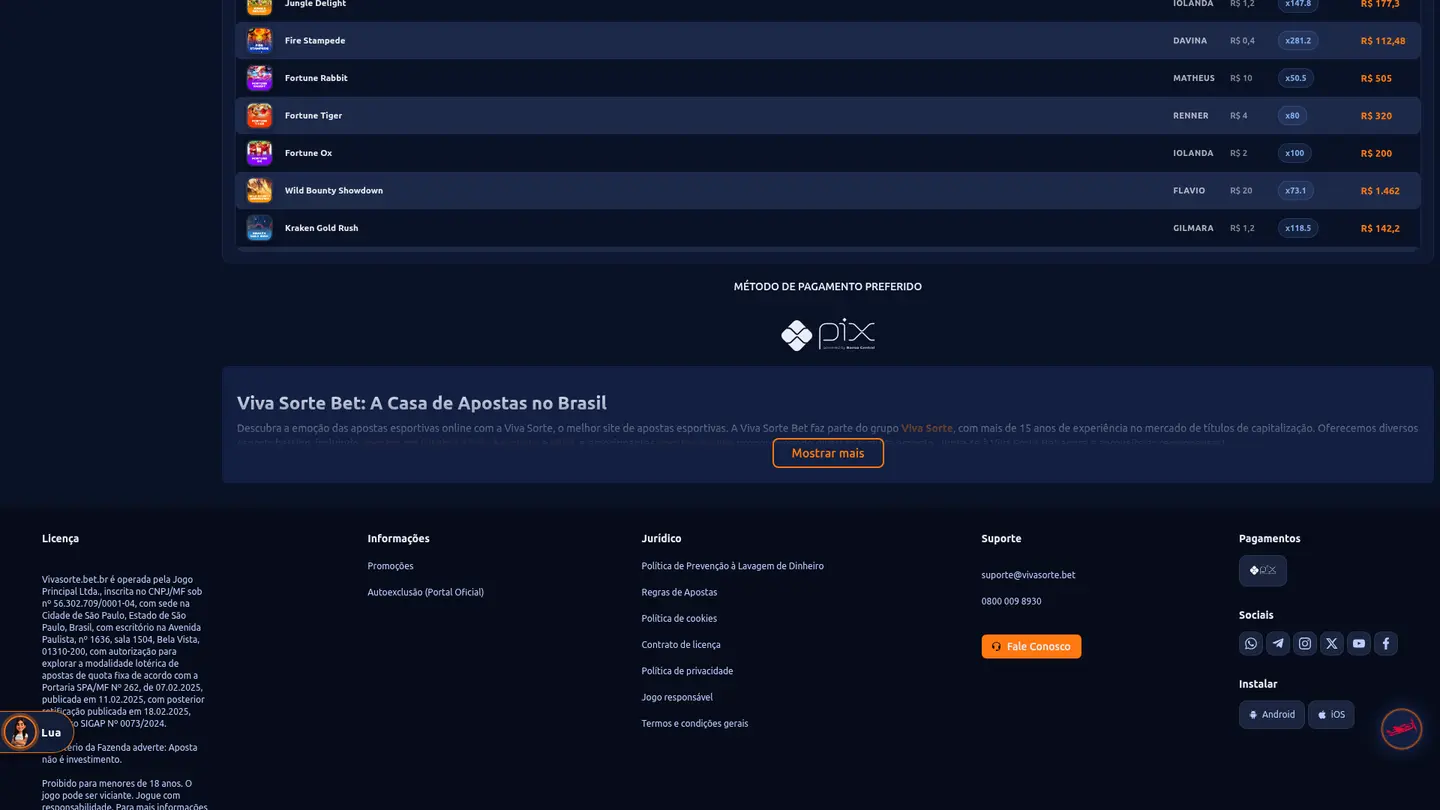This screenshot has width=1440, height=810.
Task: Install the Android app
Action: (x=1272, y=714)
